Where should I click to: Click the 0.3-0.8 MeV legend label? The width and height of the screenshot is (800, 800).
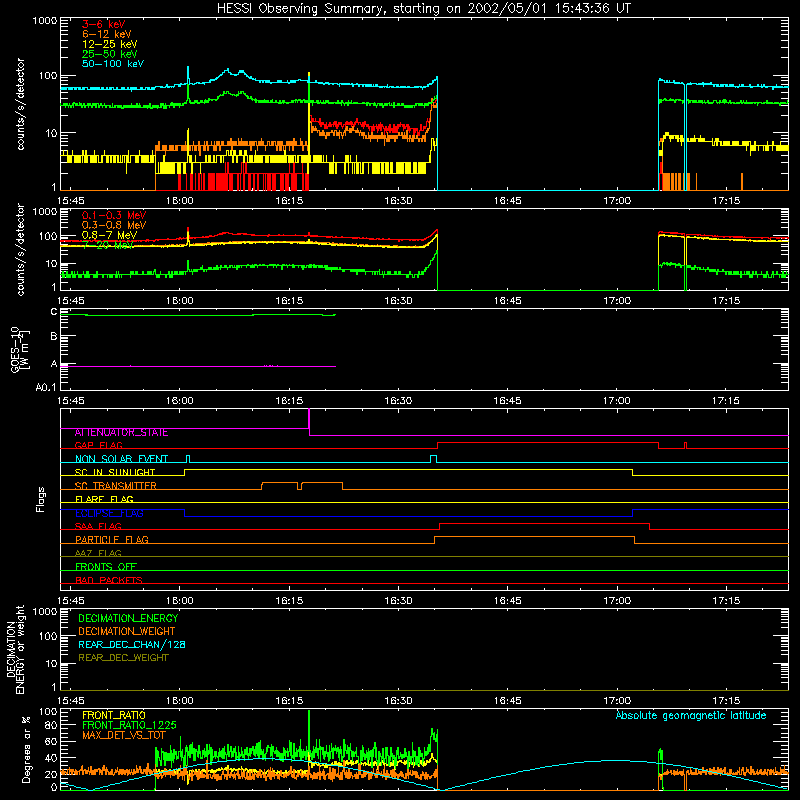tap(114, 225)
